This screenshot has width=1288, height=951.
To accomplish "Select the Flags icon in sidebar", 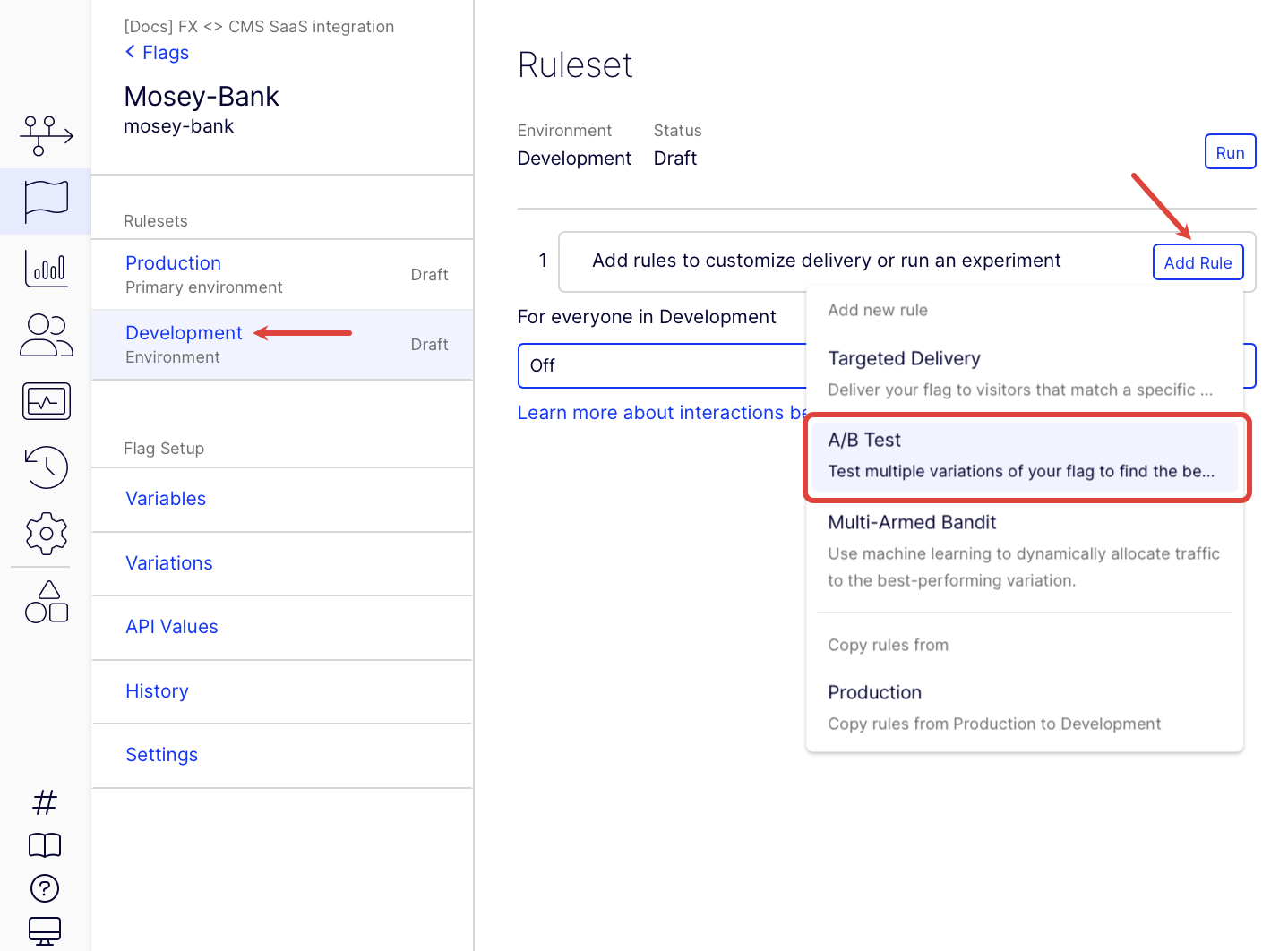I will (x=46, y=201).
